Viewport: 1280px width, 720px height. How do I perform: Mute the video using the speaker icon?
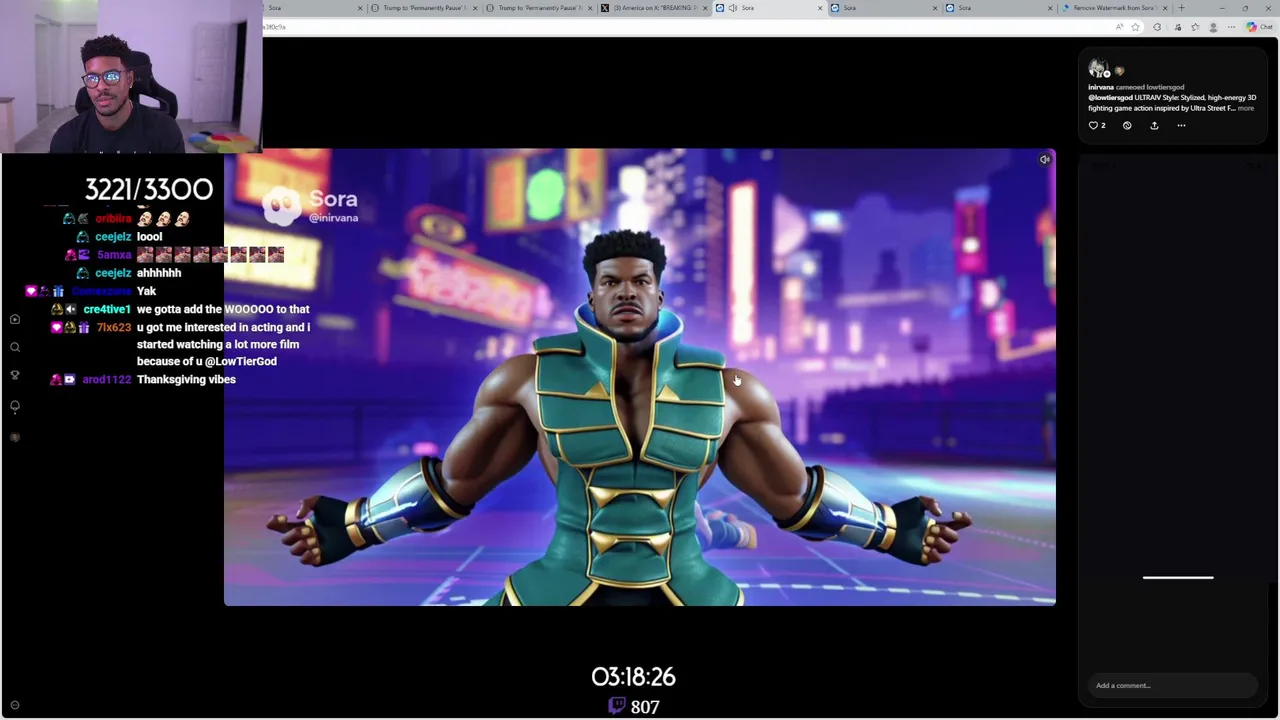pos(1044,159)
